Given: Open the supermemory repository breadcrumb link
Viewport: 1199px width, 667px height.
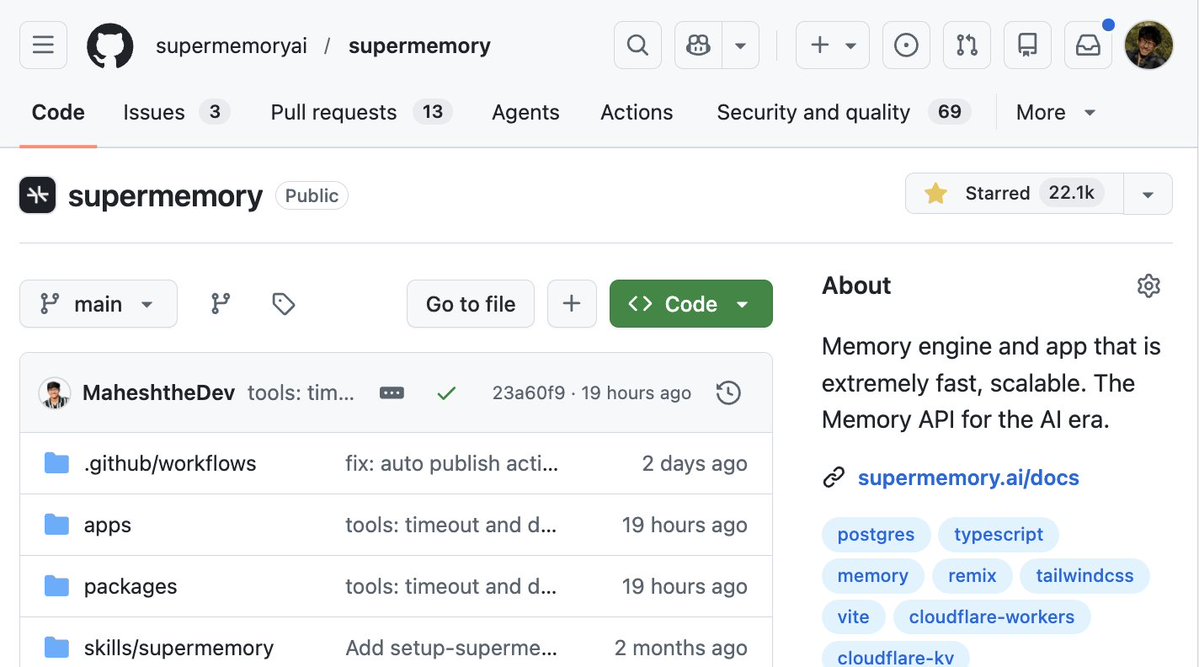Looking at the screenshot, I should pyautogui.click(x=419, y=46).
